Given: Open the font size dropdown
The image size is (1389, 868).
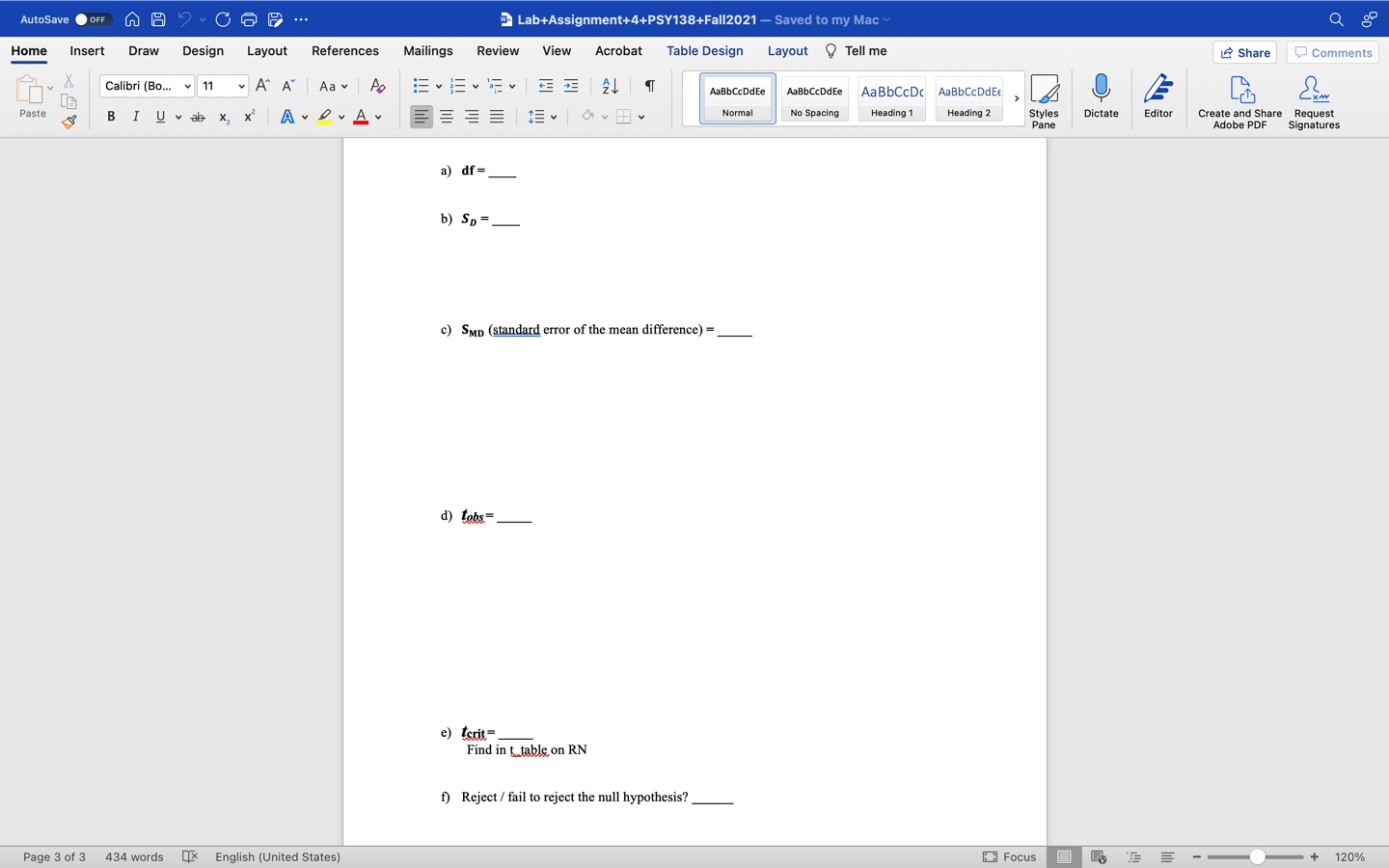Looking at the screenshot, I should (240, 86).
